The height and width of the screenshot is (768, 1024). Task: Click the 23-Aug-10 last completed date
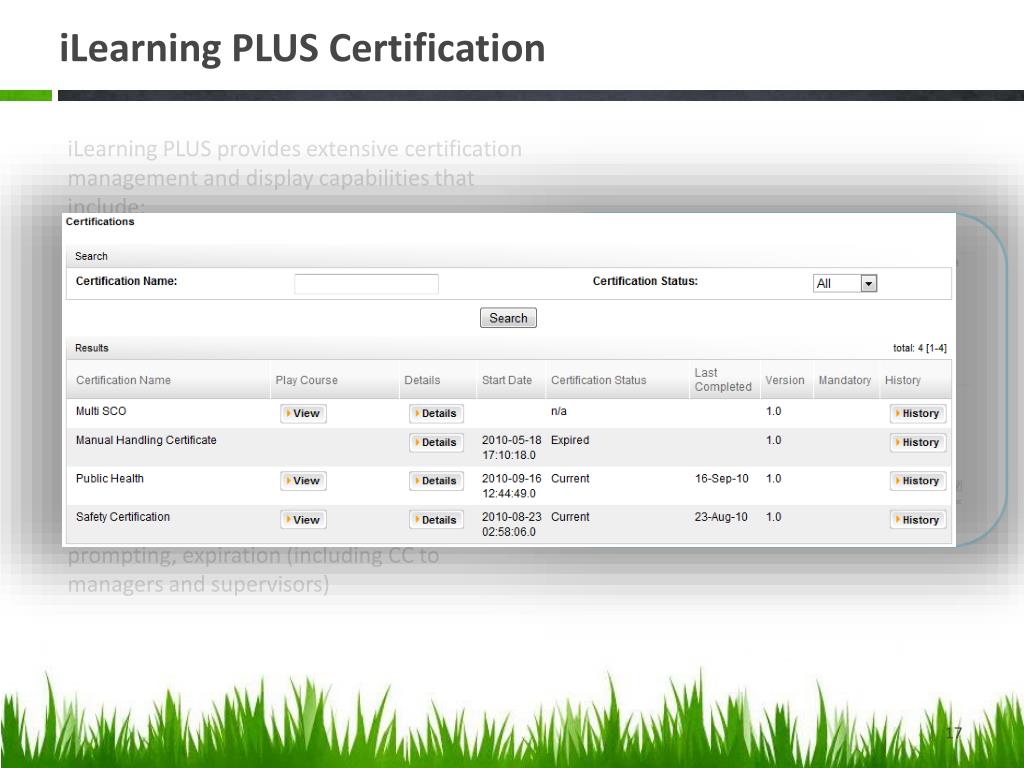pos(721,517)
